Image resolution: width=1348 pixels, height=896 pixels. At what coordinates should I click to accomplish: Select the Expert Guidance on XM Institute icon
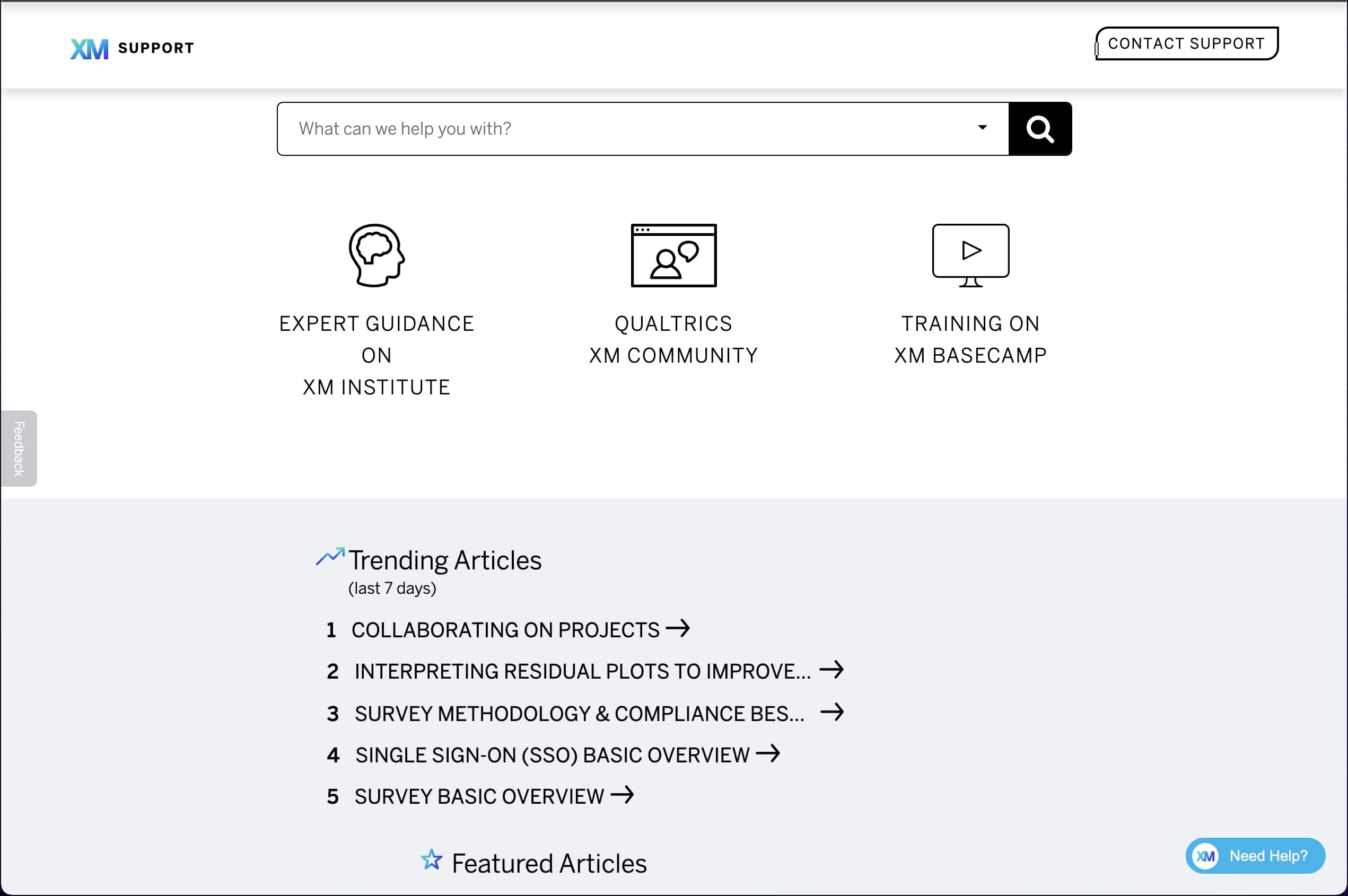tap(375, 256)
